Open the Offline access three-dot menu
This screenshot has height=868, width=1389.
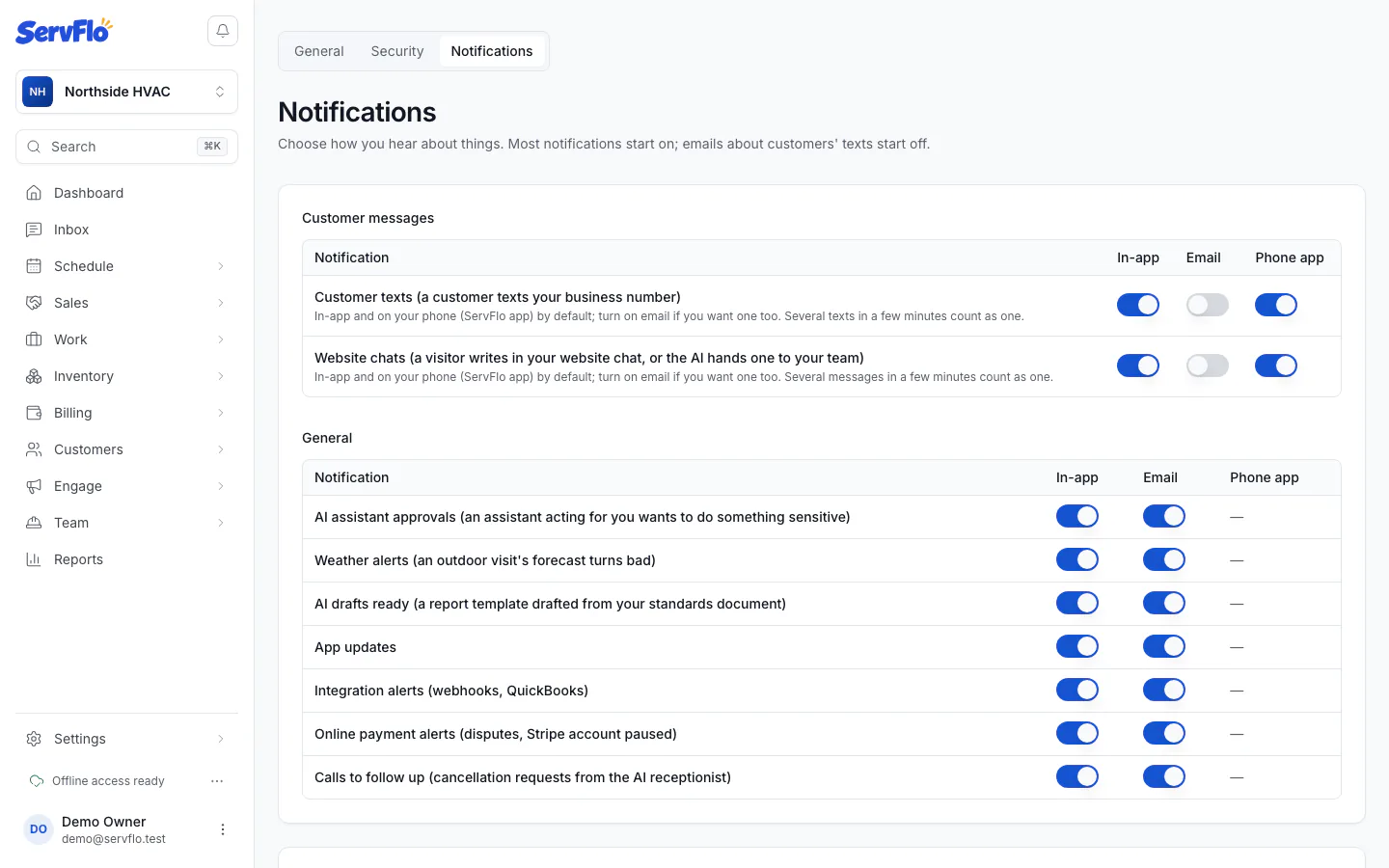(217, 781)
